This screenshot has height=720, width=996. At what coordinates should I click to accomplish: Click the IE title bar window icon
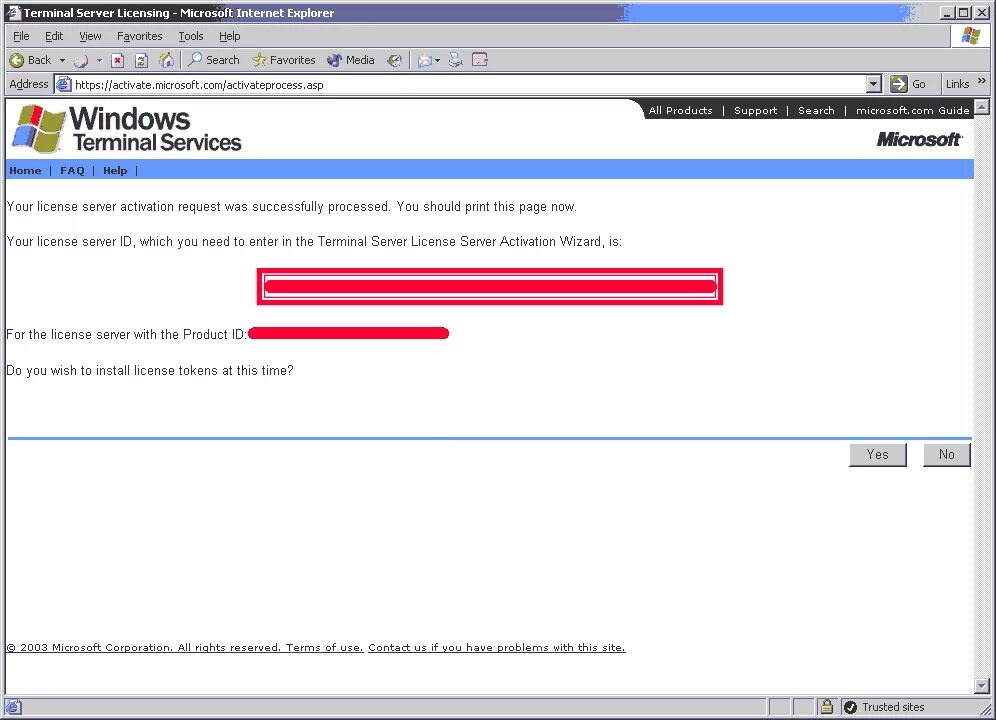pyautogui.click(x=13, y=12)
